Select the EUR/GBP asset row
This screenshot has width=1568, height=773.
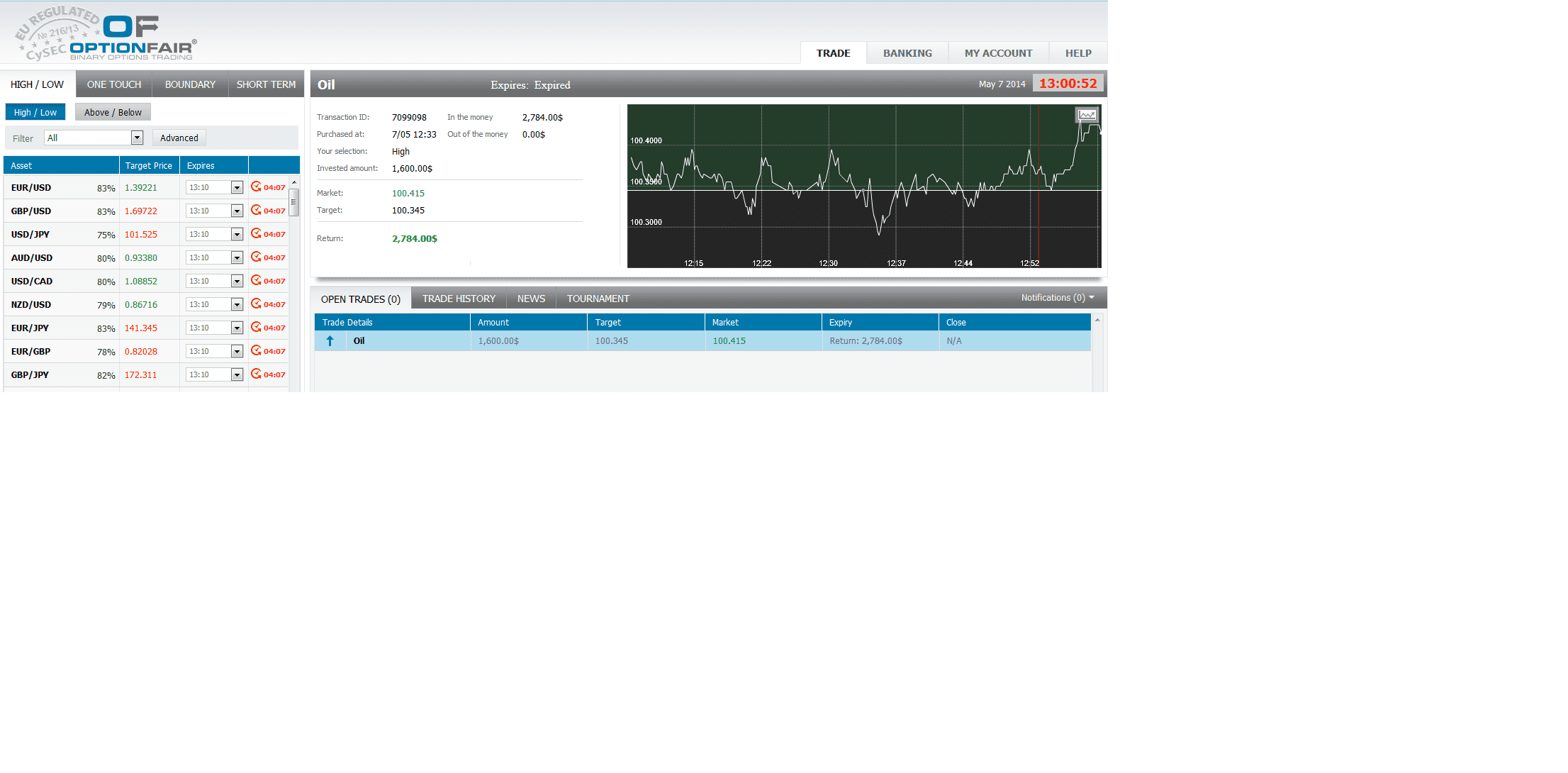click(x=31, y=352)
